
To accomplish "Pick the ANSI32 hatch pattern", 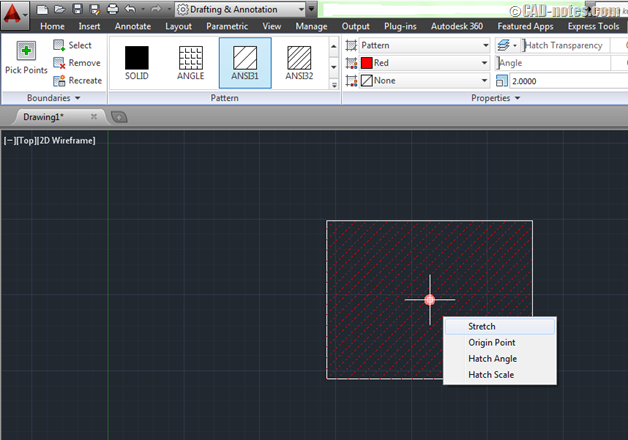I will point(298,59).
